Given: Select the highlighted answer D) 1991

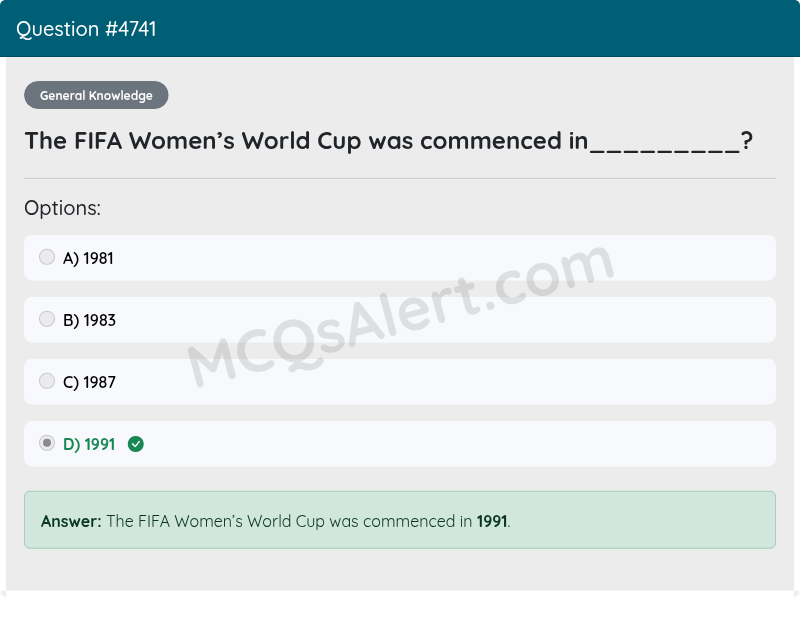Looking at the screenshot, I should (400, 443).
